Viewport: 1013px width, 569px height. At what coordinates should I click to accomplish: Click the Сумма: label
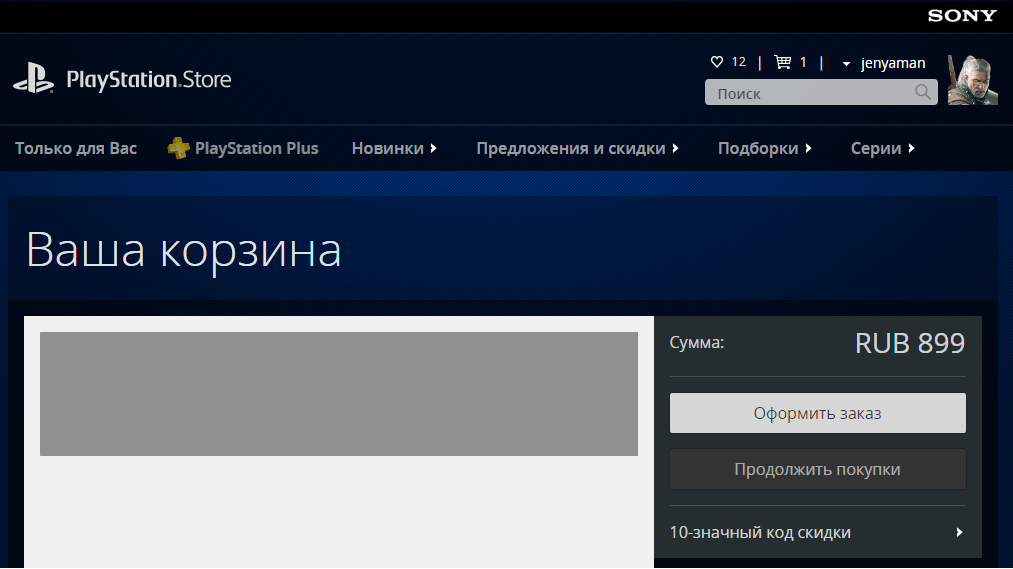(696, 343)
